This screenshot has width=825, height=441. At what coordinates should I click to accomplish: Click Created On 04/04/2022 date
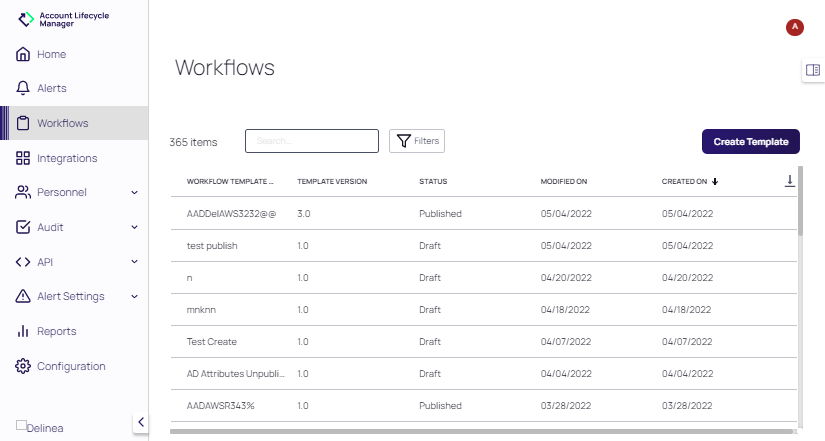coord(688,374)
